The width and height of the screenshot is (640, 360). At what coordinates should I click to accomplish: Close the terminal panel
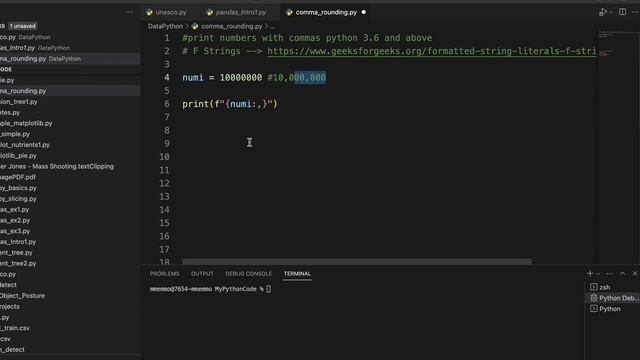pyautogui.click(x=635, y=273)
